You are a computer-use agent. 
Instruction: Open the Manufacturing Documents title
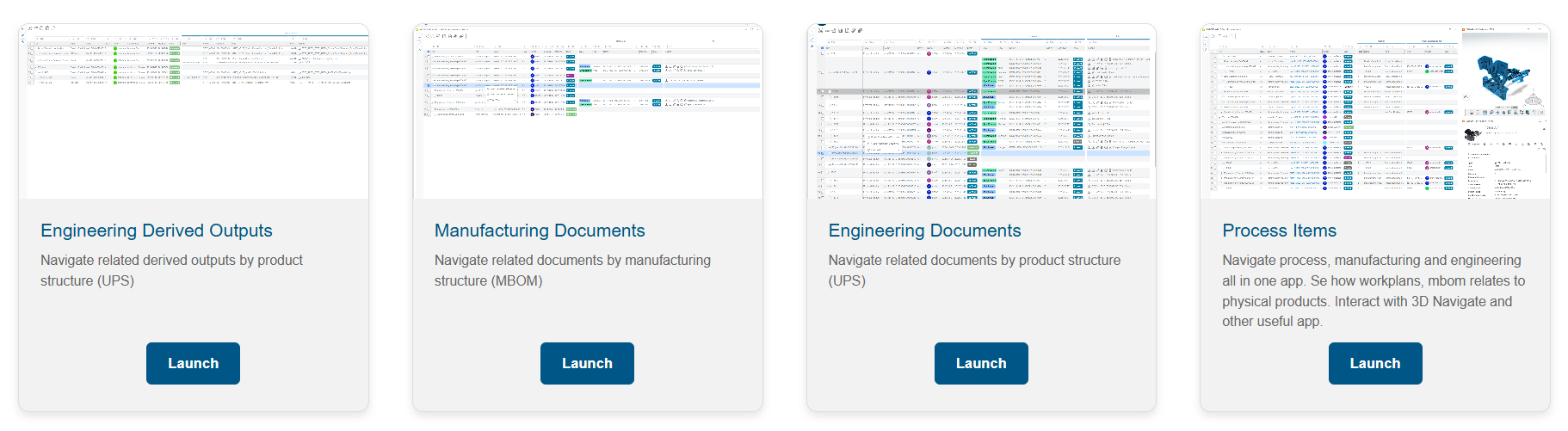click(x=540, y=231)
